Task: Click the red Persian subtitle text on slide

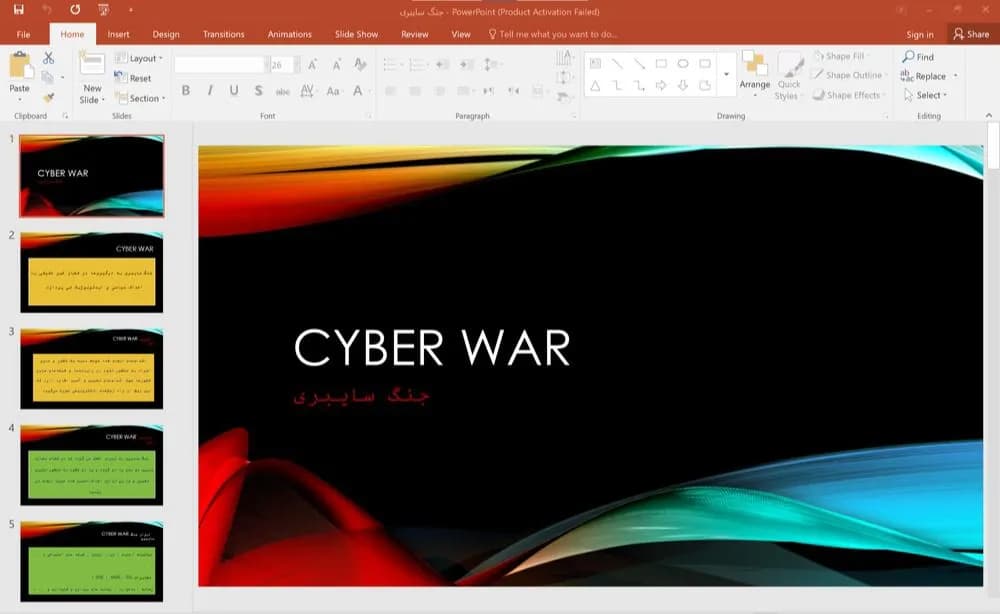Action: click(362, 396)
